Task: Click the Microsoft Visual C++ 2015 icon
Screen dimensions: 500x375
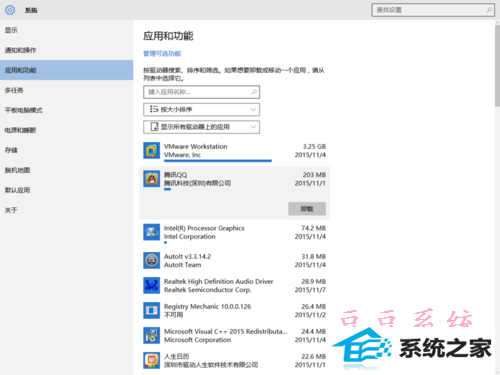Action: click(151, 335)
